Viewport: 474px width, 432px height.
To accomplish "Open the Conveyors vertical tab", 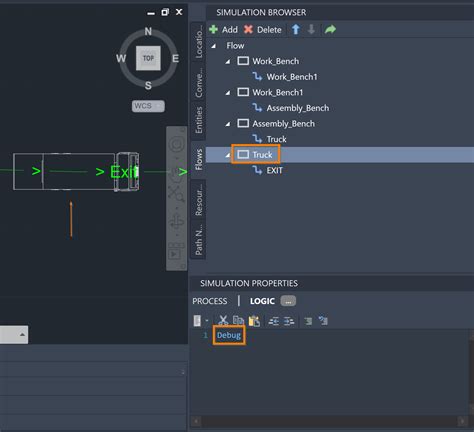I will coord(199,81).
